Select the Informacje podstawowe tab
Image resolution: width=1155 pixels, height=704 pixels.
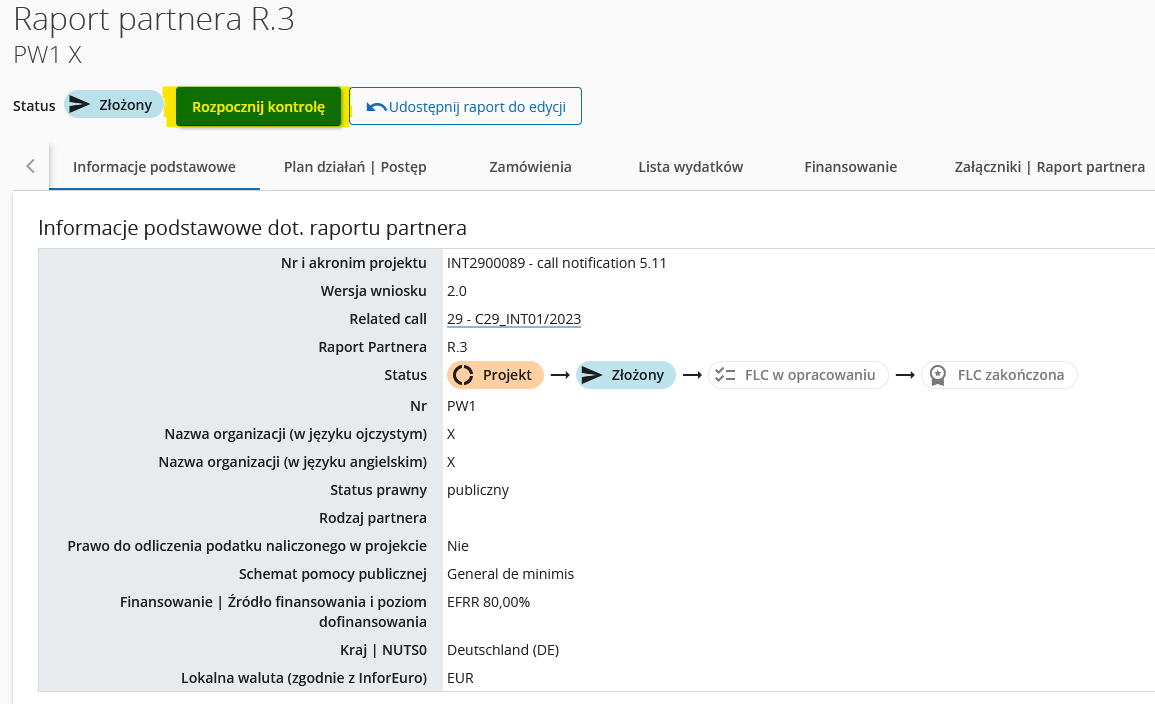(x=154, y=167)
